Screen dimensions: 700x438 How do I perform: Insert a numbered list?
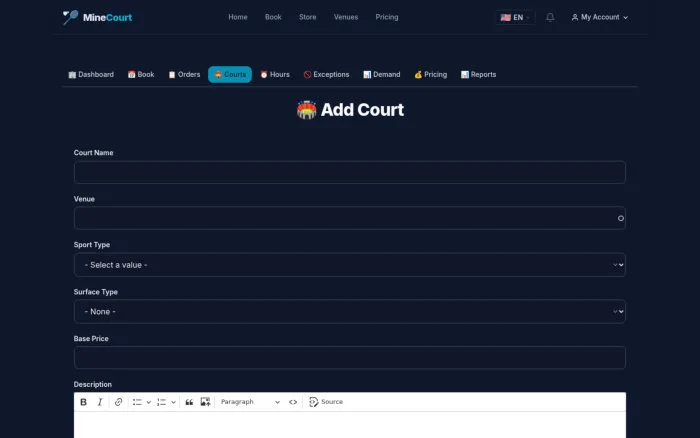162,402
